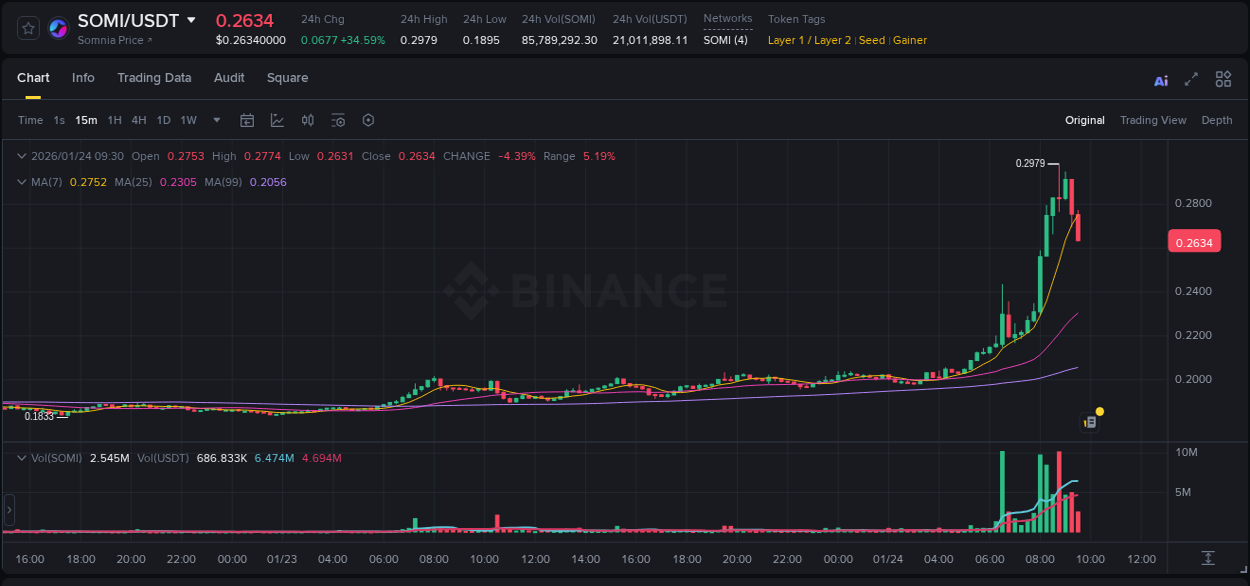Open the extra timeframes dropdown arrow
The width and height of the screenshot is (1250, 586).
click(x=215, y=120)
